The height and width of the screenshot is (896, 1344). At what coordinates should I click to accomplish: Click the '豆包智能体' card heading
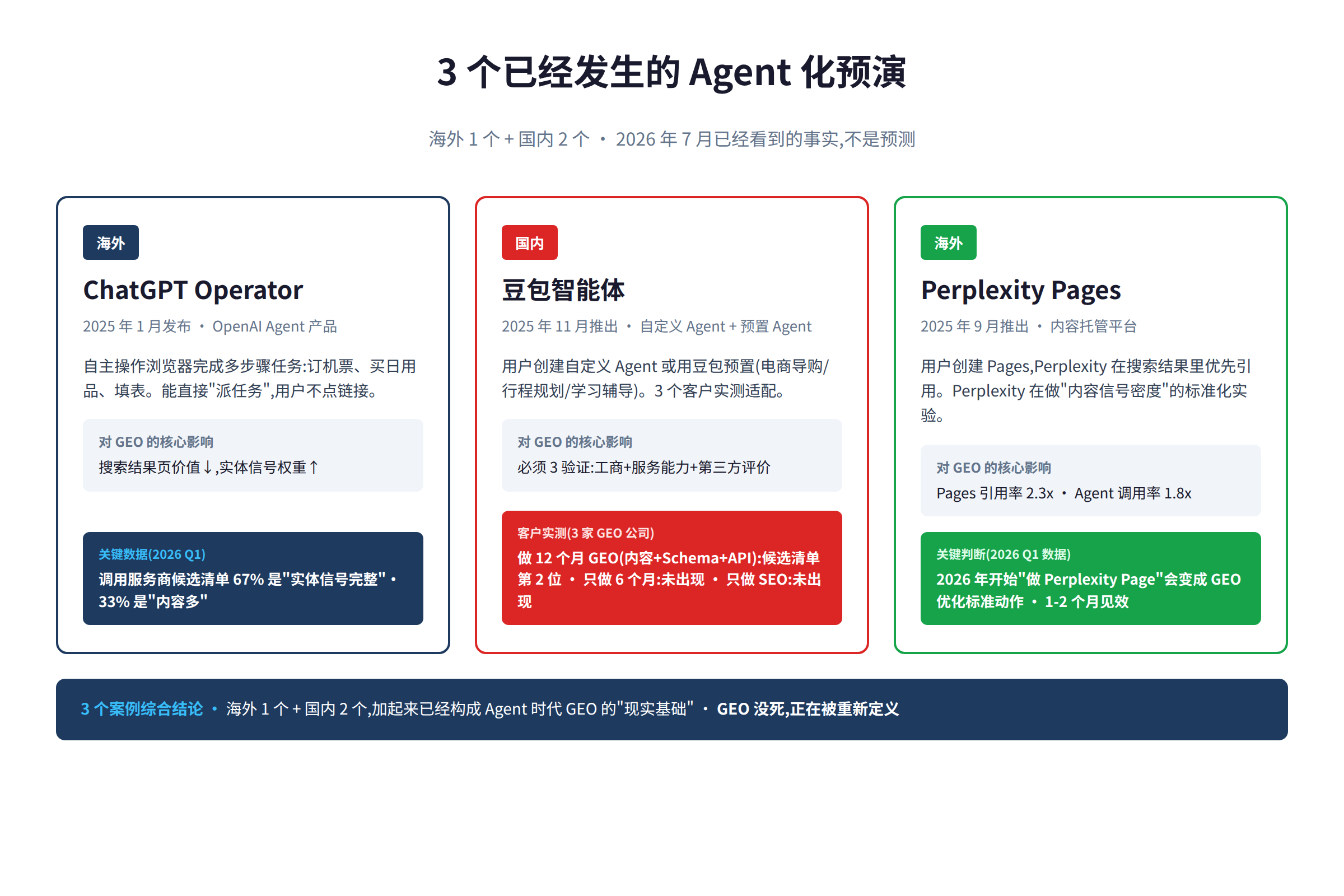tap(563, 290)
